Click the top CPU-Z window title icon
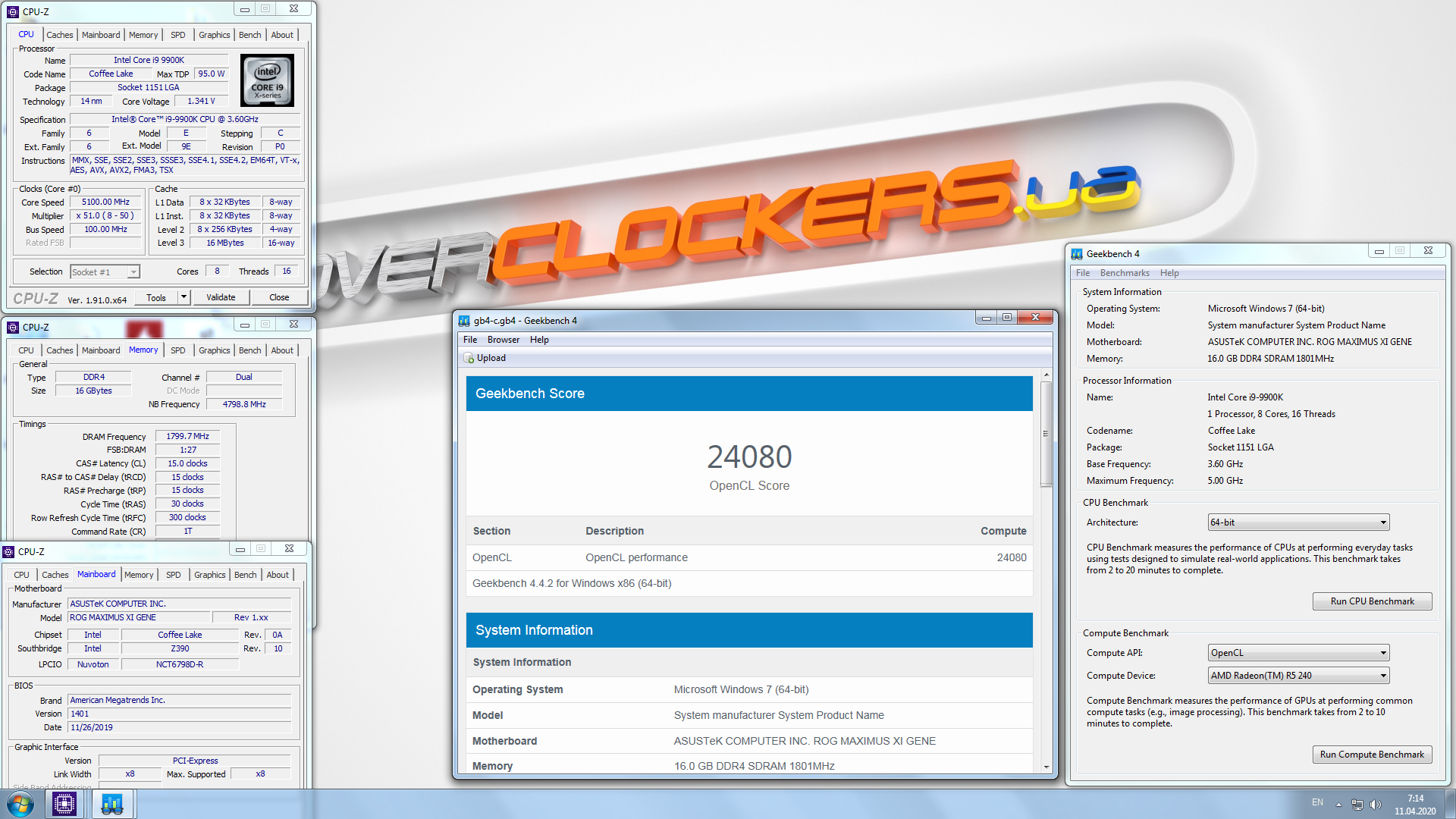Viewport: 1456px width, 819px height. (13, 11)
